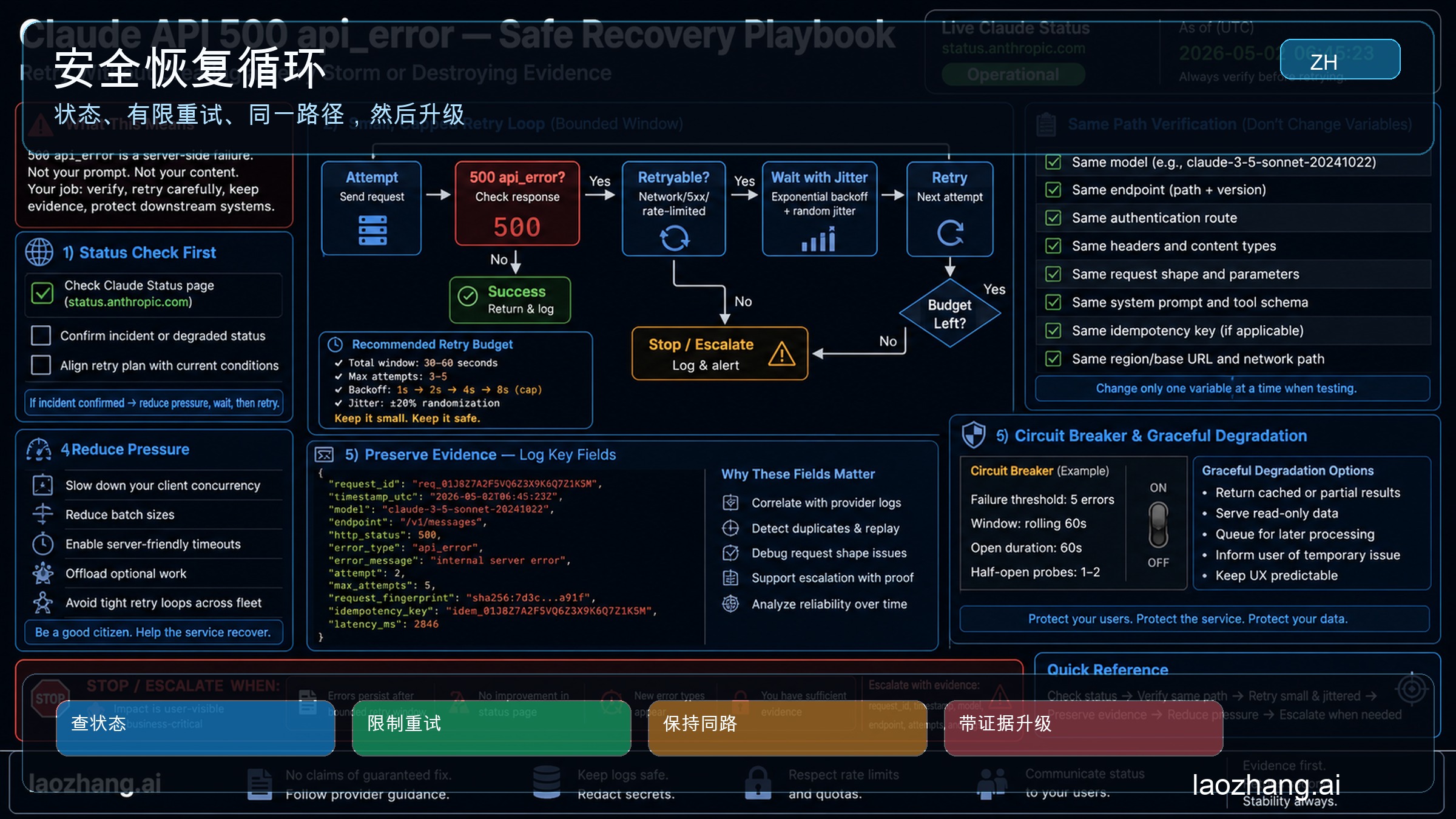Image resolution: width=1456 pixels, height=819 pixels.
Task: Click the "latency_ms": 2846 line
Action: tap(383, 624)
